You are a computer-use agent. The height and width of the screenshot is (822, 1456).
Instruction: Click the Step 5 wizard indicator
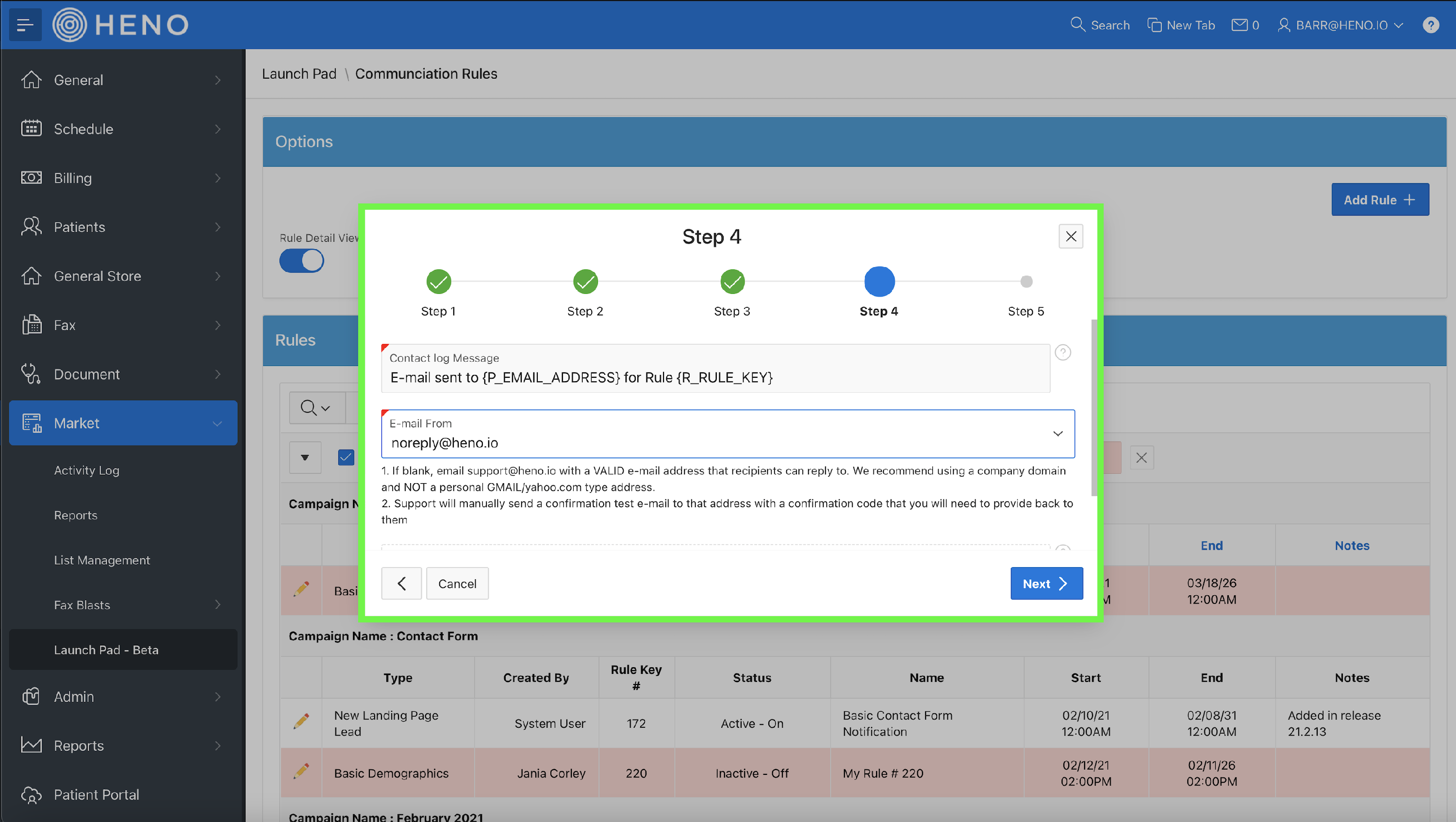pos(1026,282)
